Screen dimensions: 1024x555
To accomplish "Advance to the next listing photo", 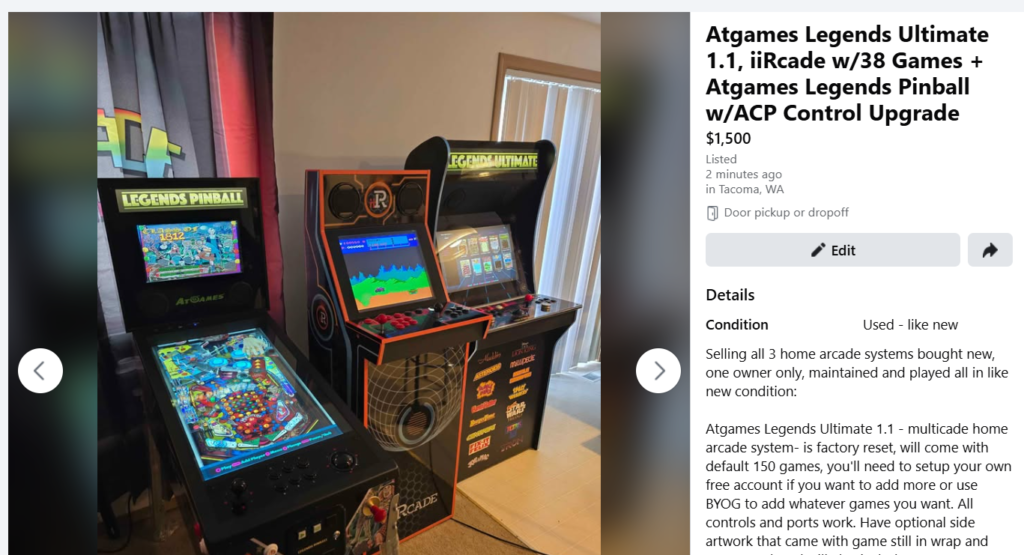I will click(658, 371).
